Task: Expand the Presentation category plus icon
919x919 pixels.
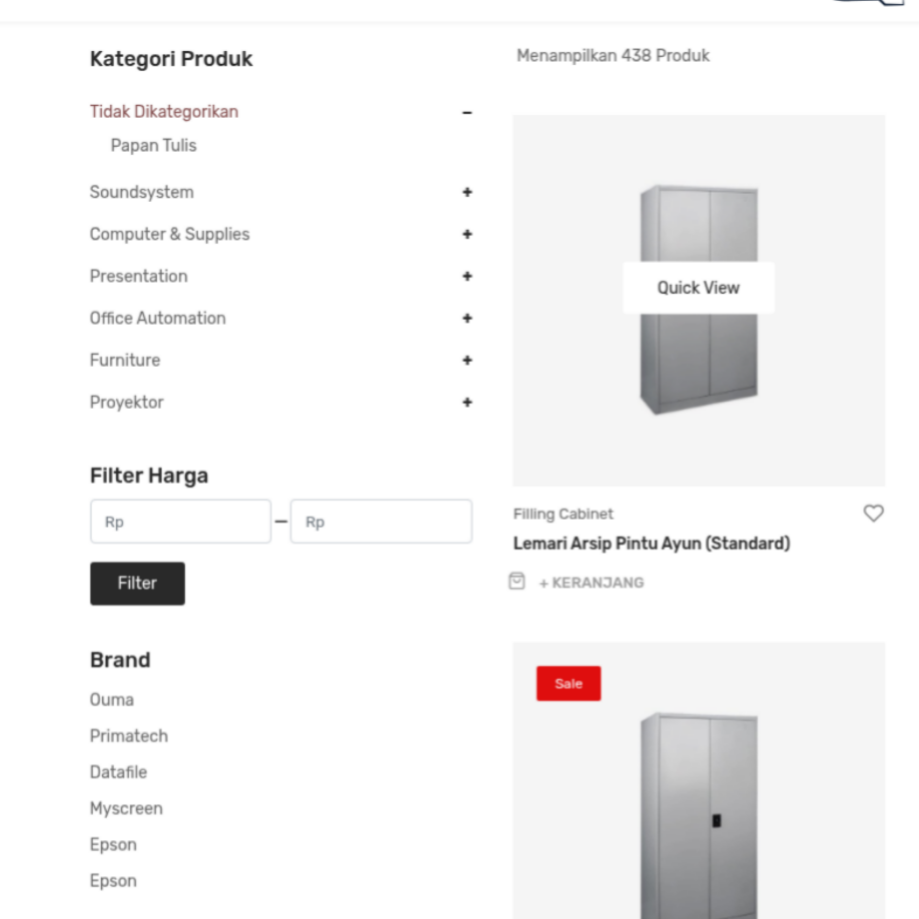Action: [x=467, y=276]
